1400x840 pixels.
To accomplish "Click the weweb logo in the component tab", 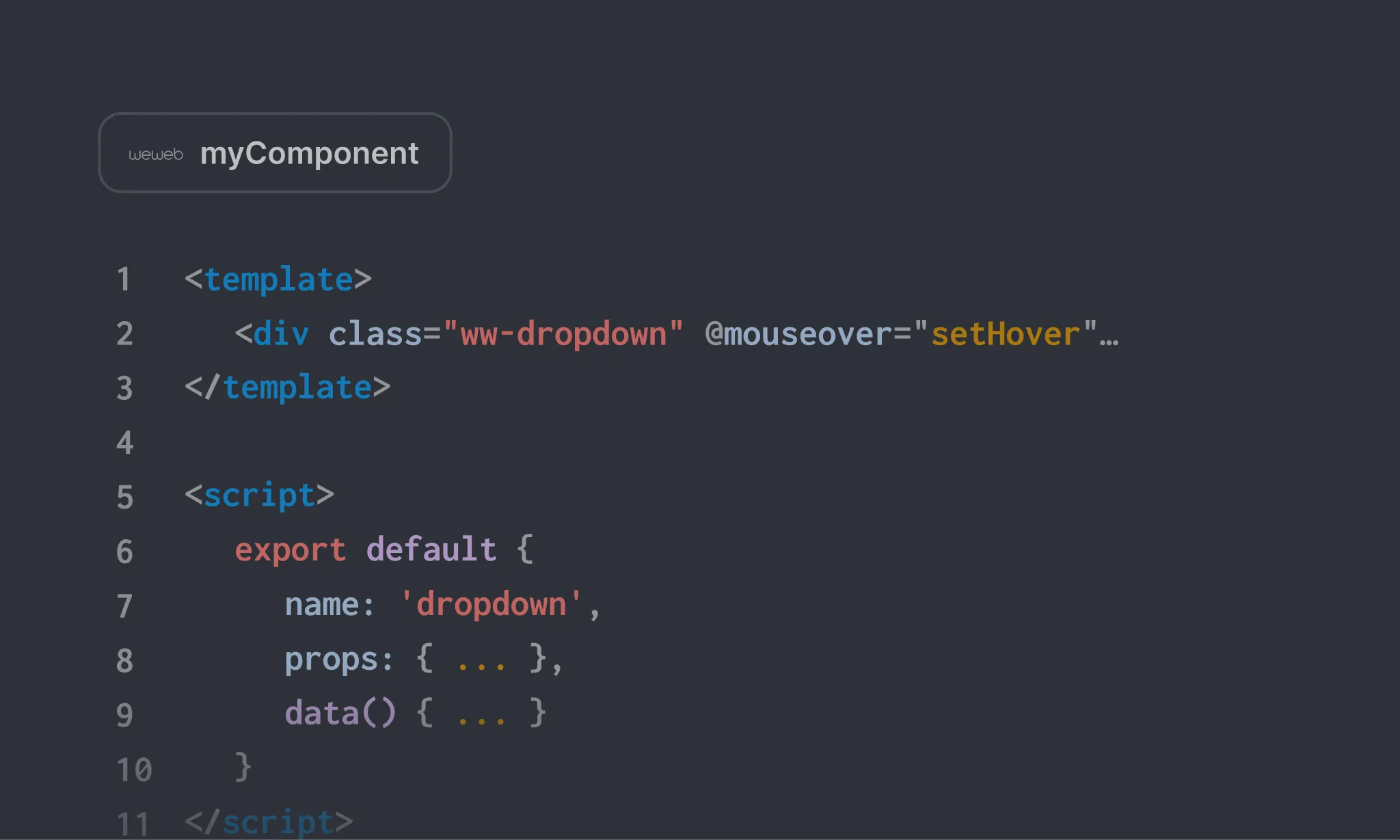I will (156, 154).
